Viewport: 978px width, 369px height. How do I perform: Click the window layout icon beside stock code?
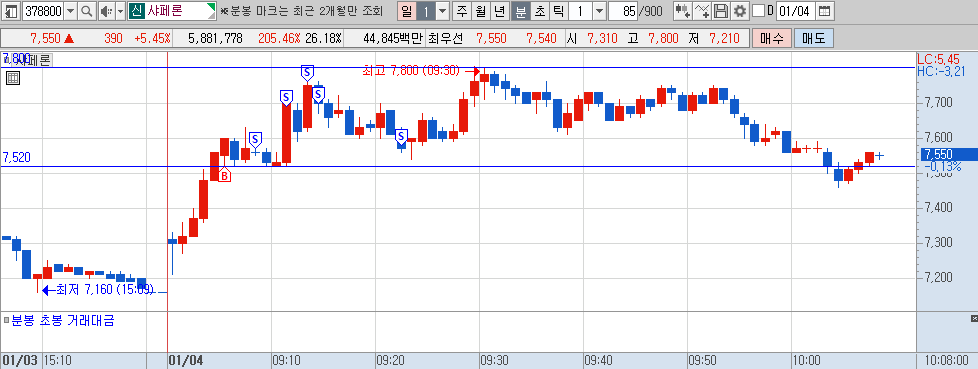pos(11,11)
